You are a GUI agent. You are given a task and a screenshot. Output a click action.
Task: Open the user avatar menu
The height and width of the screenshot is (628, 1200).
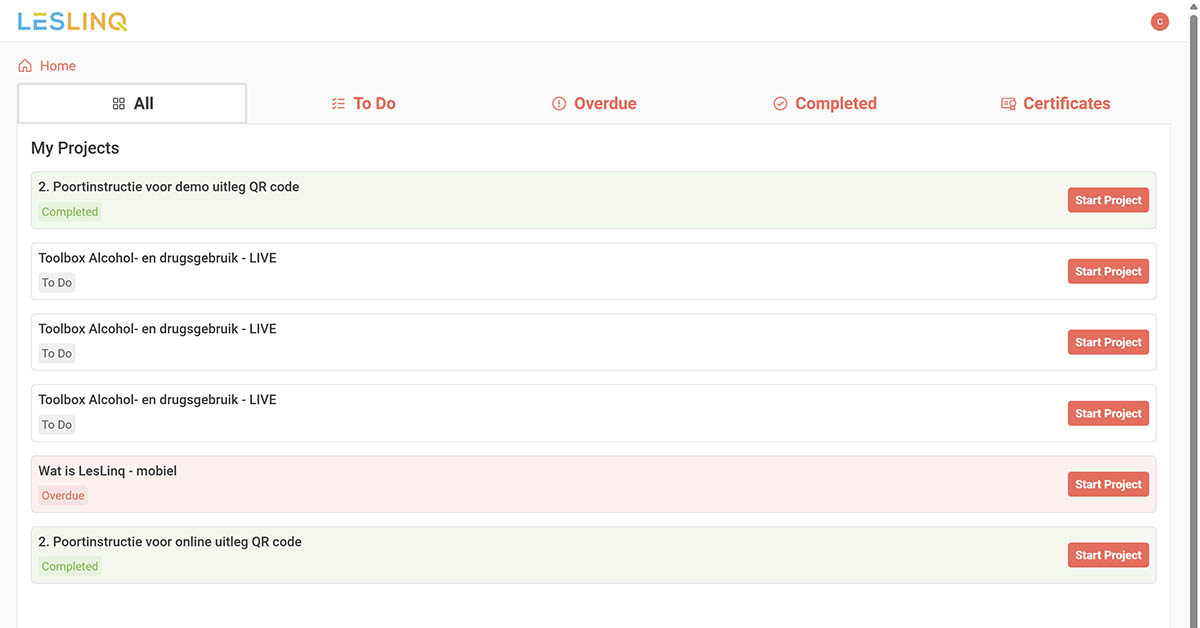(1160, 21)
